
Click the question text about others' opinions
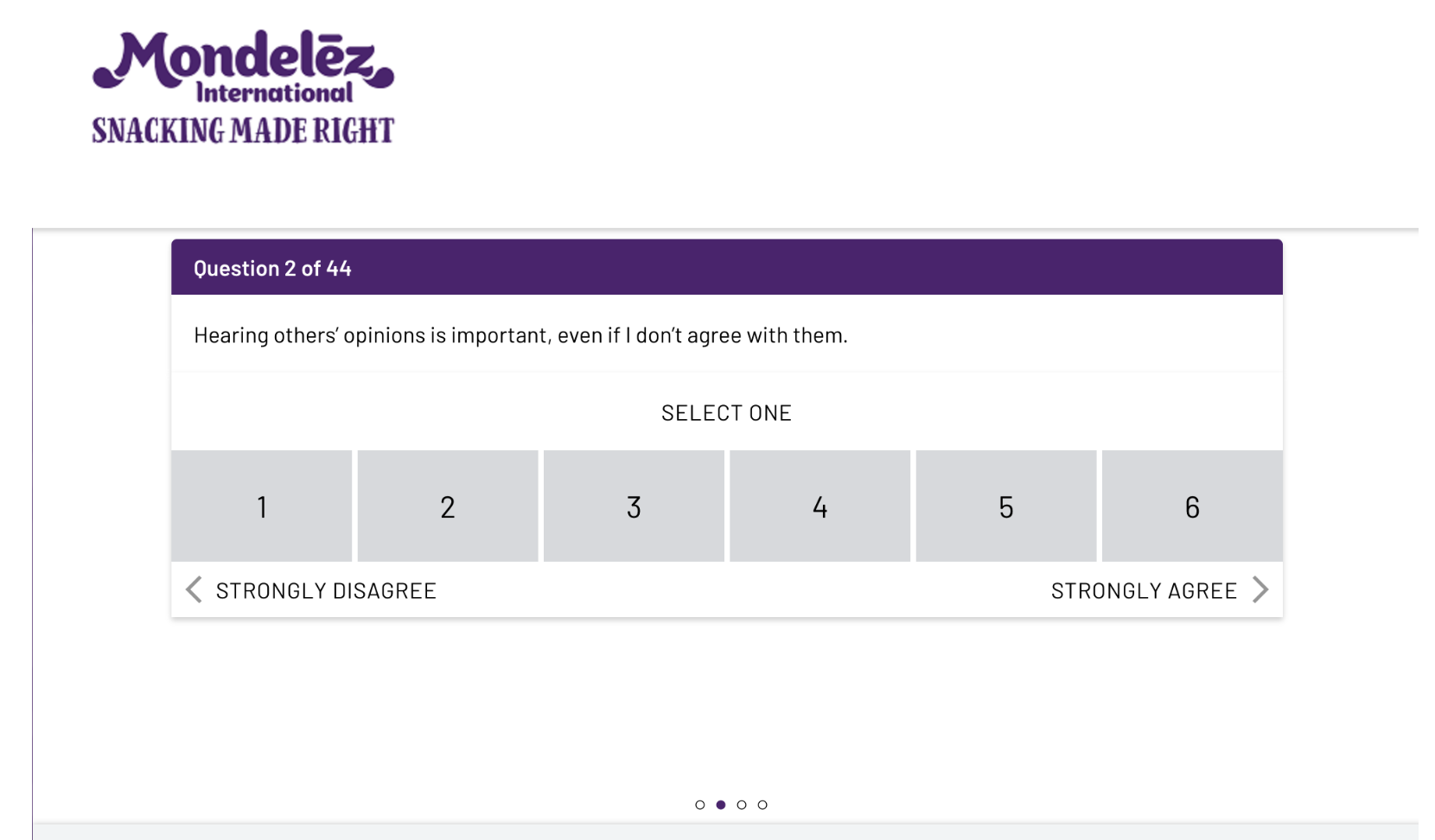(x=520, y=335)
